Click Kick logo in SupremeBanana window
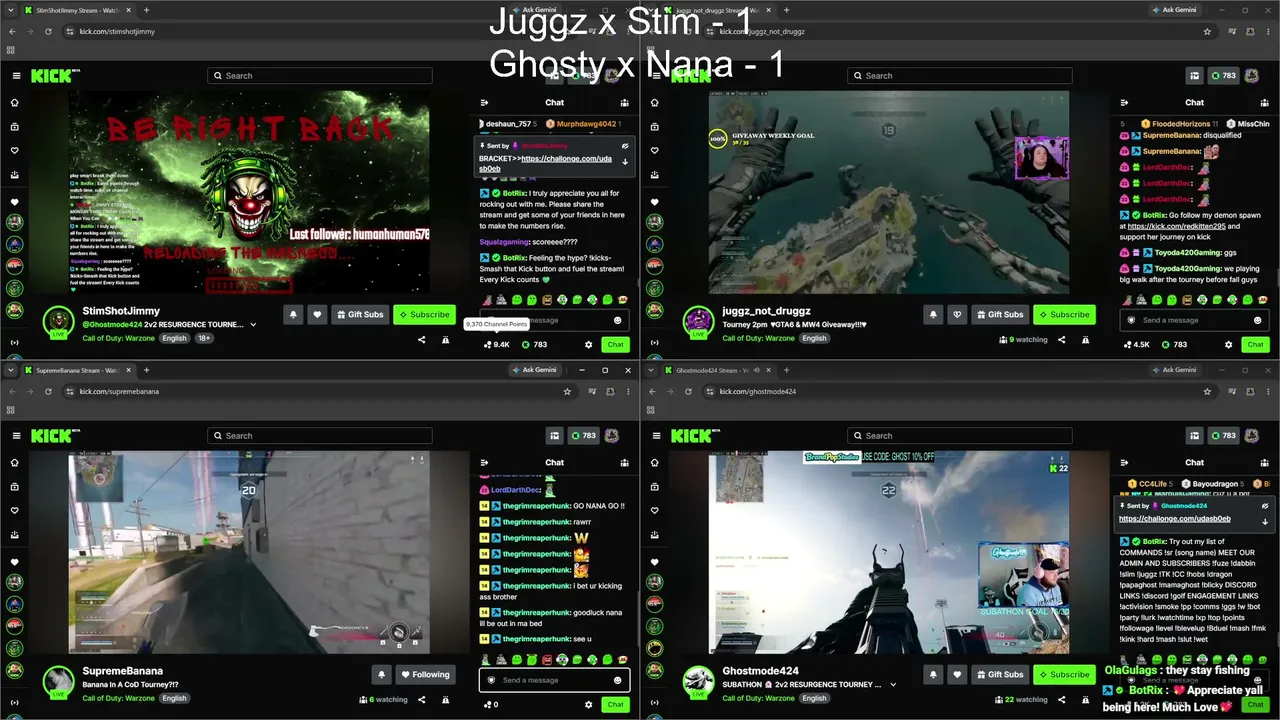The image size is (1280, 720). click(x=52, y=436)
